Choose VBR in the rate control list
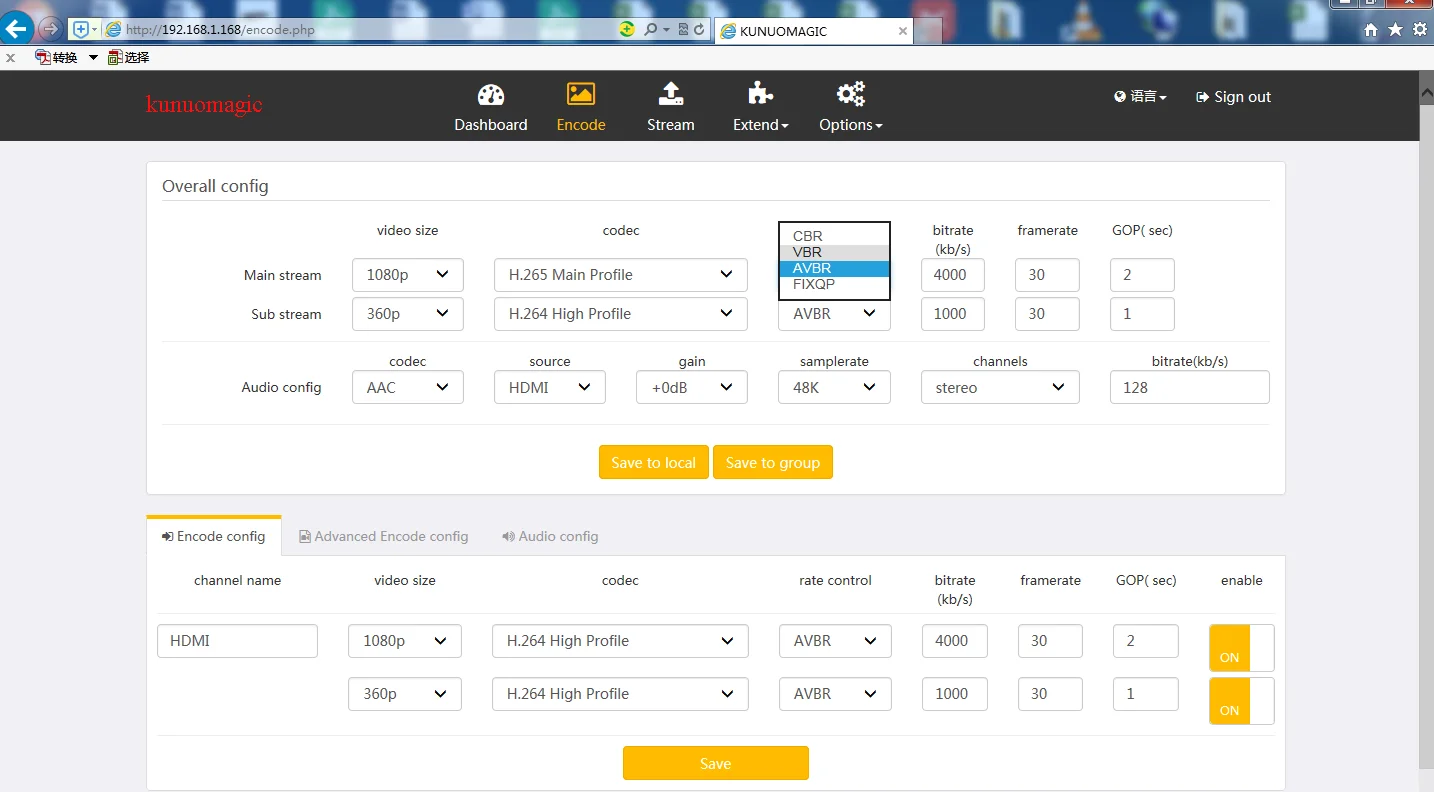The image size is (1434, 792). [x=834, y=252]
